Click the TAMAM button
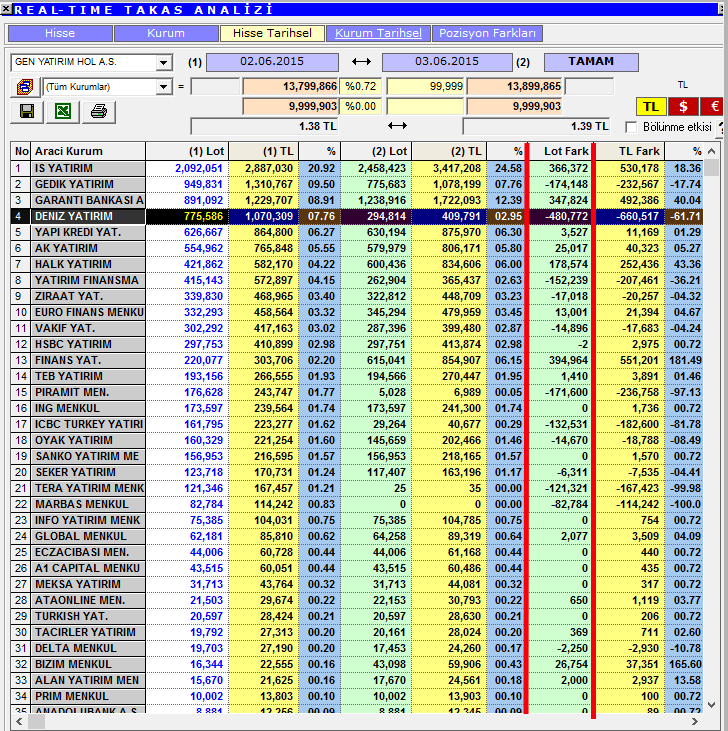This screenshot has width=728, height=731. [591, 62]
